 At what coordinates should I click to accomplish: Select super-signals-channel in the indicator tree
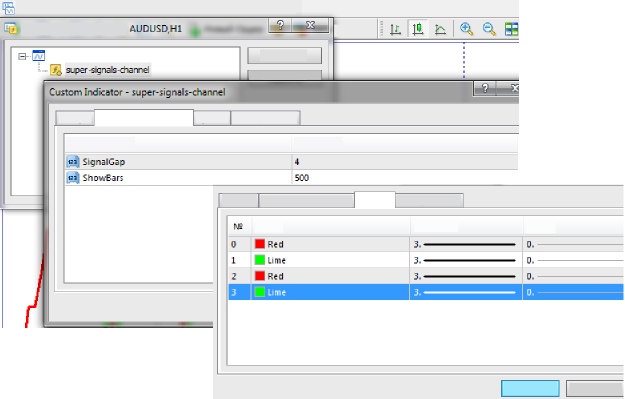click(x=107, y=70)
